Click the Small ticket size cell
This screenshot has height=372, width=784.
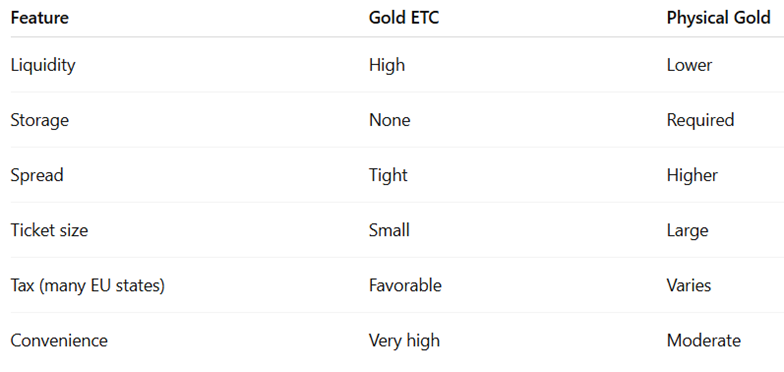(x=389, y=230)
